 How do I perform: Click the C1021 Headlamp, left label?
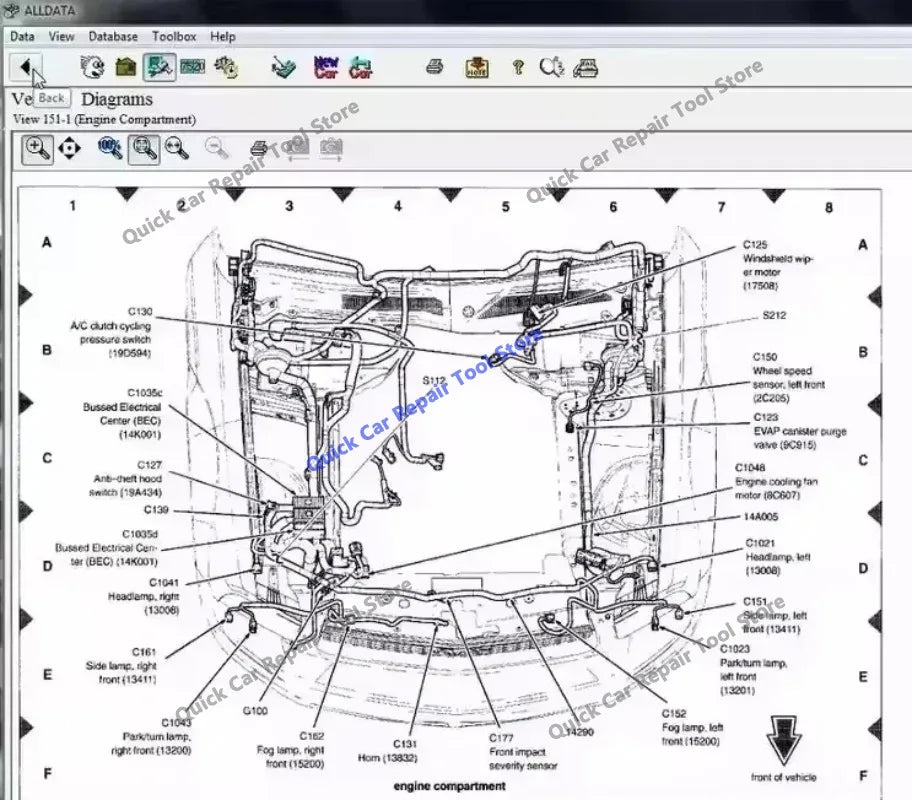click(777, 557)
